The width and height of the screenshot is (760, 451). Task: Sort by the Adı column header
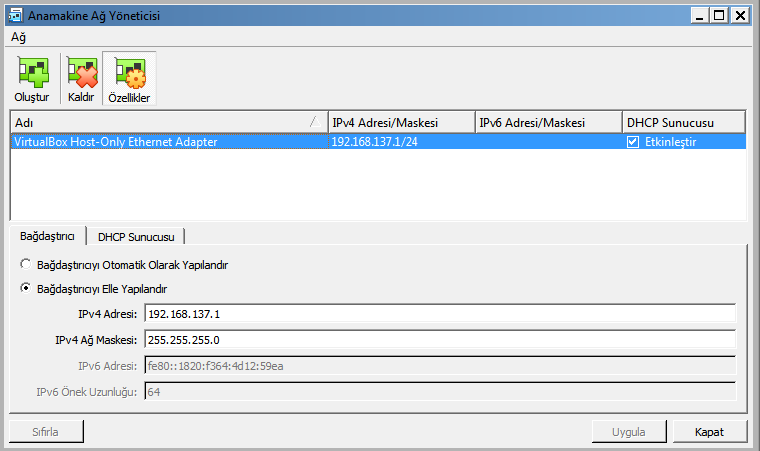169,122
